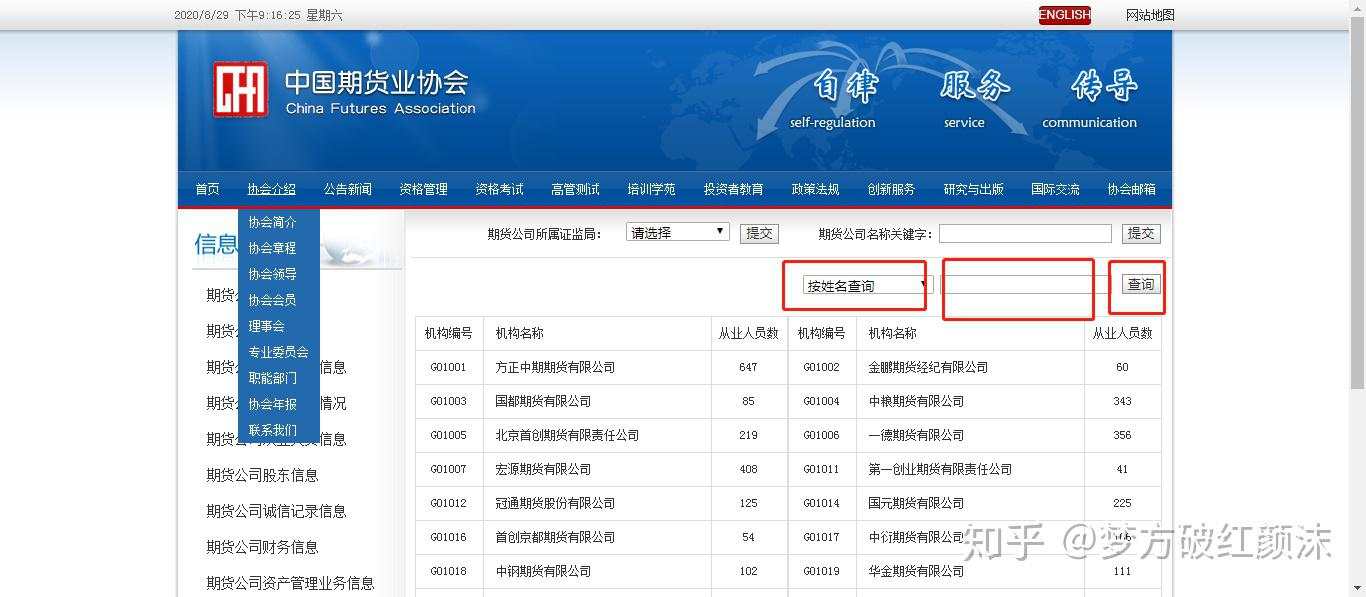Select 联系我们 in the dropdown menu
The height and width of the screenshot is (597, 1366).
(273, 430)
